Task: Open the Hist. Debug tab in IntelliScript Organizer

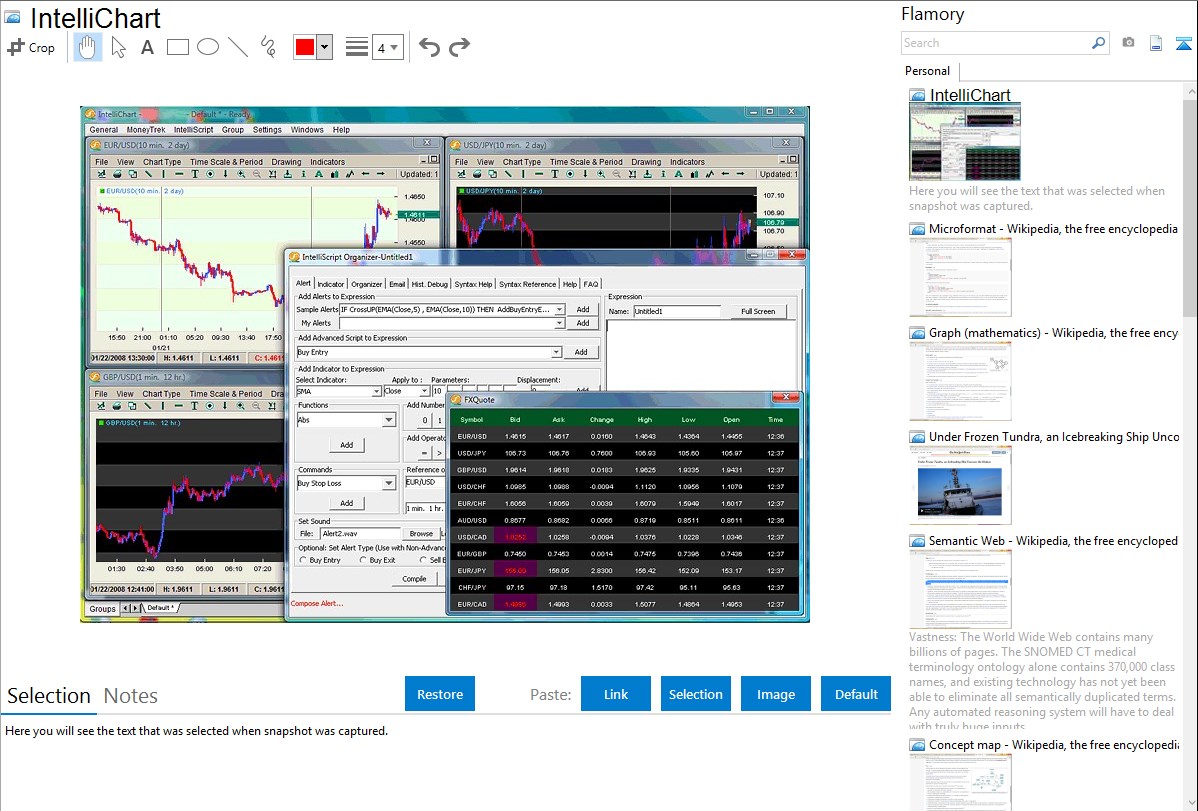Action: pos(429,284)
